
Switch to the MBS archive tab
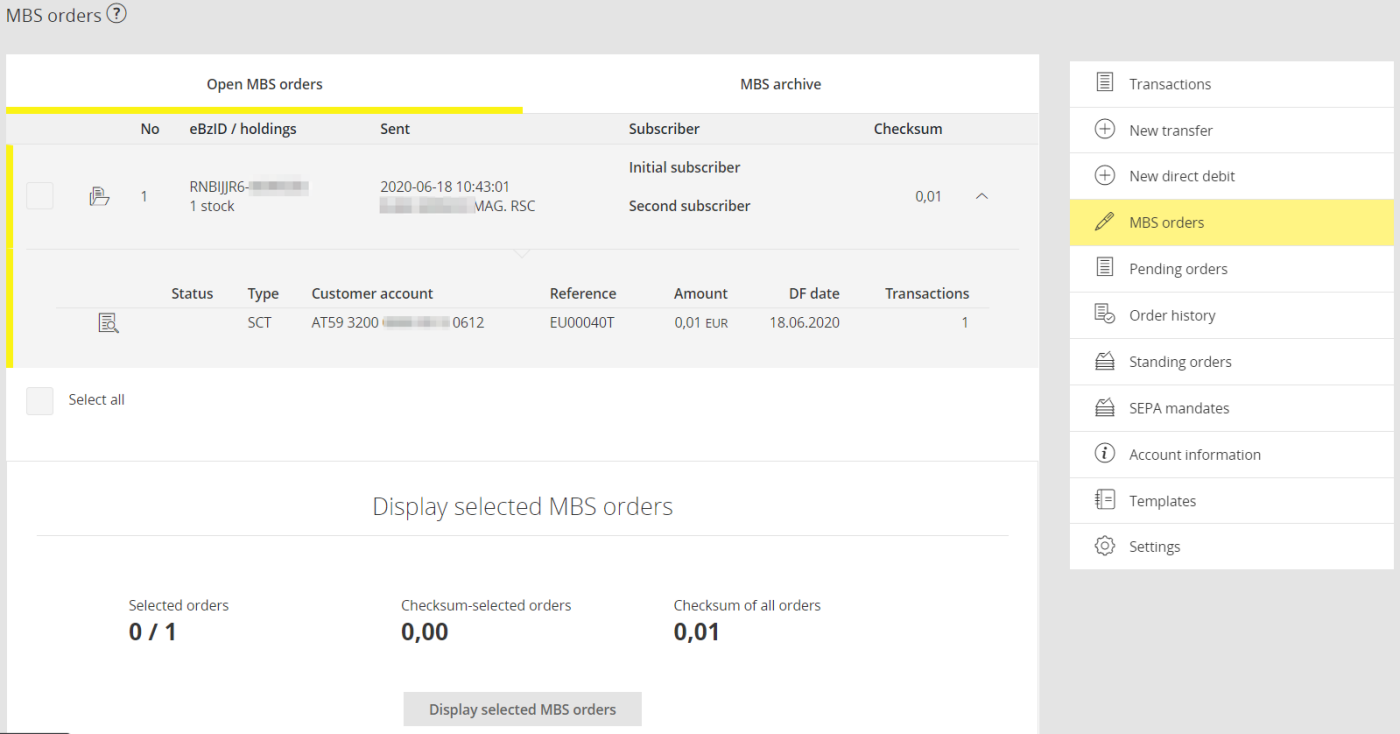780,84
